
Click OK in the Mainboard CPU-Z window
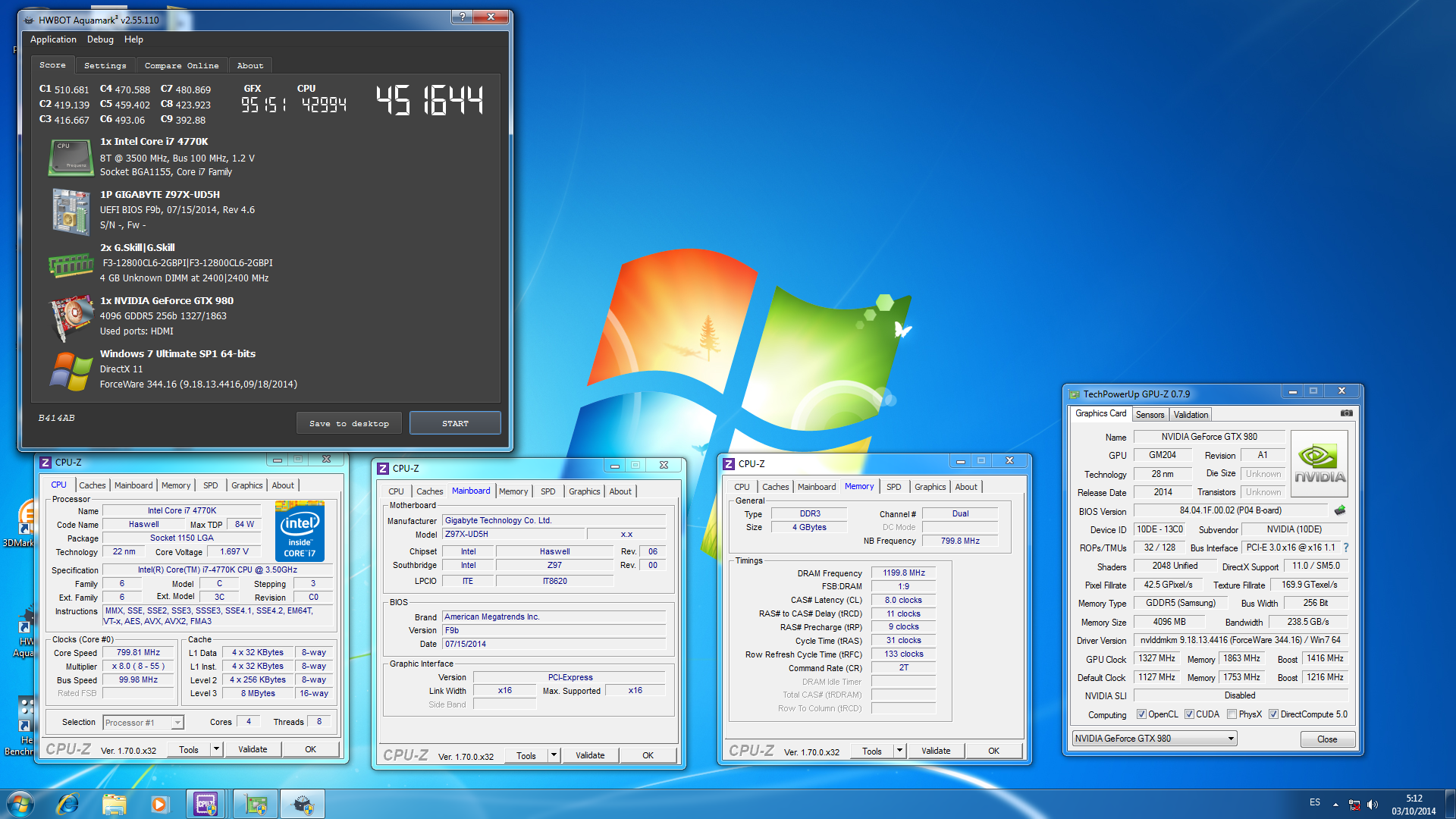pyautogui.click(x=648, y=755)
